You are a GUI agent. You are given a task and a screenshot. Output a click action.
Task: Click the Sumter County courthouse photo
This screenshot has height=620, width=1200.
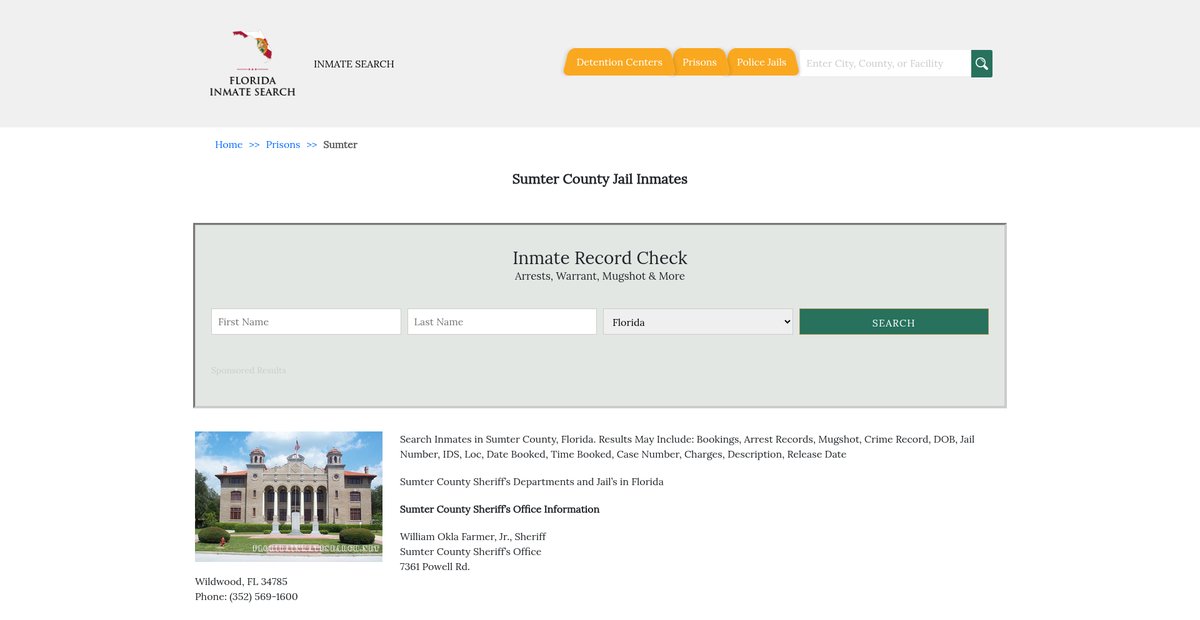(x=289, y=497)
